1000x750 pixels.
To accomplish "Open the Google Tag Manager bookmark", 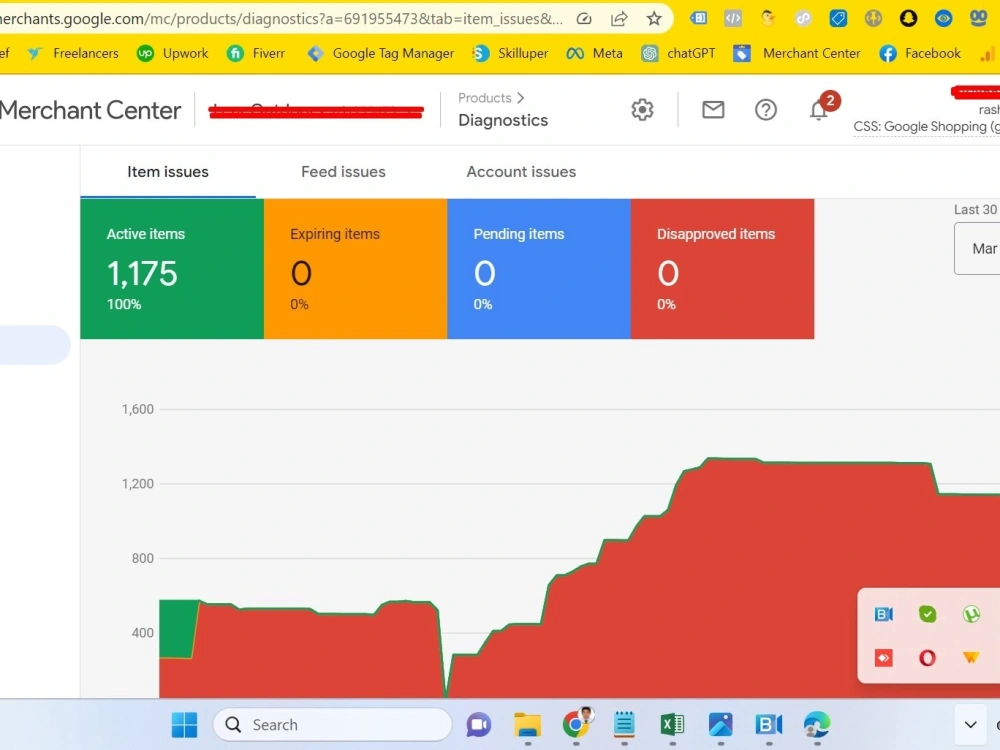I will click(x=380, y=54).
